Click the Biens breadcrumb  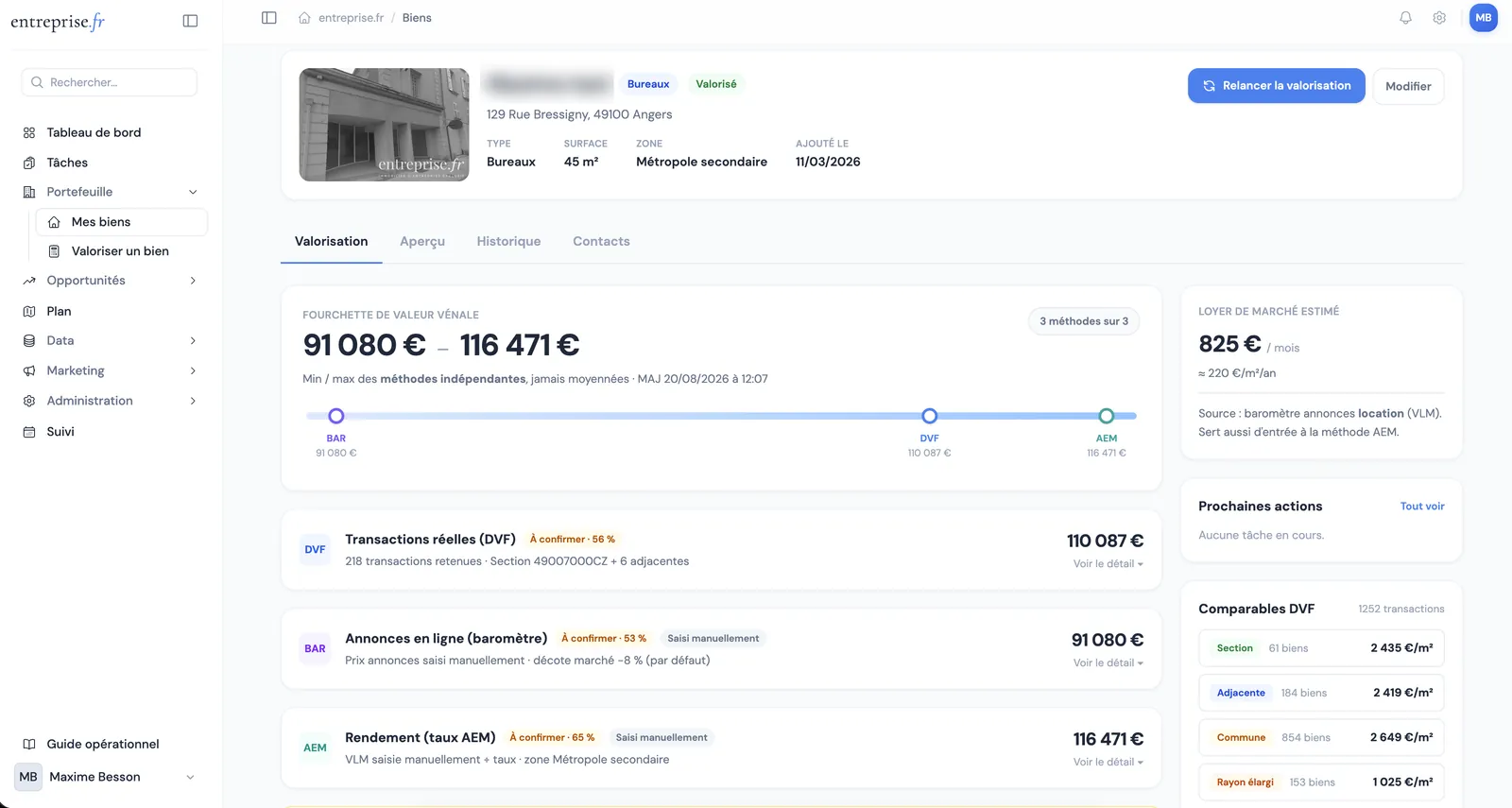pyautogui.click(x=417, y=18)
